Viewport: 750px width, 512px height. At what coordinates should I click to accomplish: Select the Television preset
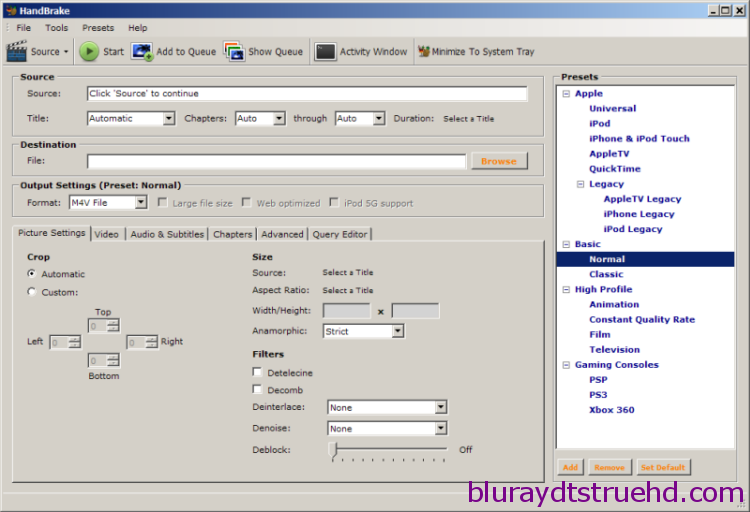coord(614,350)
